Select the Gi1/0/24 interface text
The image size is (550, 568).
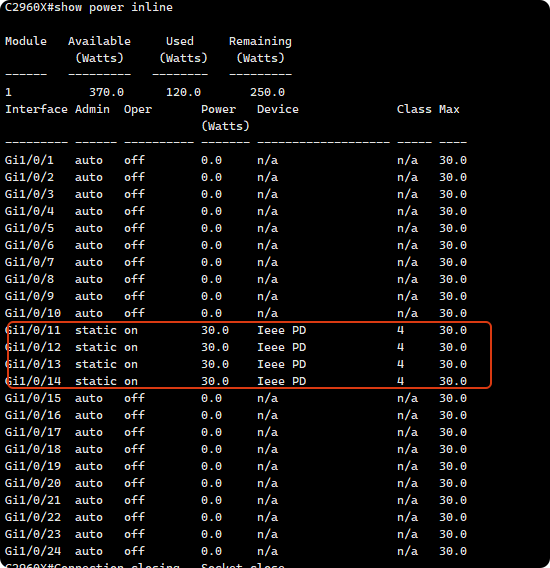click(x=33, y=551)
